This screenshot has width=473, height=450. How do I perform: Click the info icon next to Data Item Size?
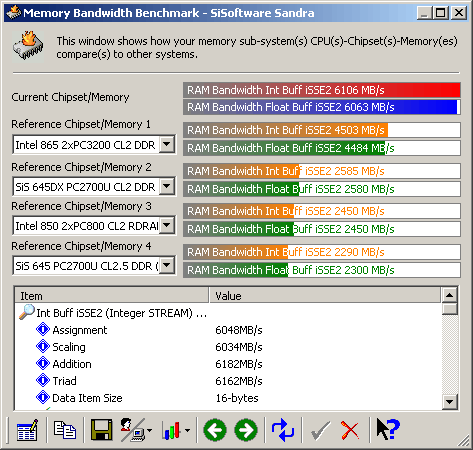click(43, 397)
